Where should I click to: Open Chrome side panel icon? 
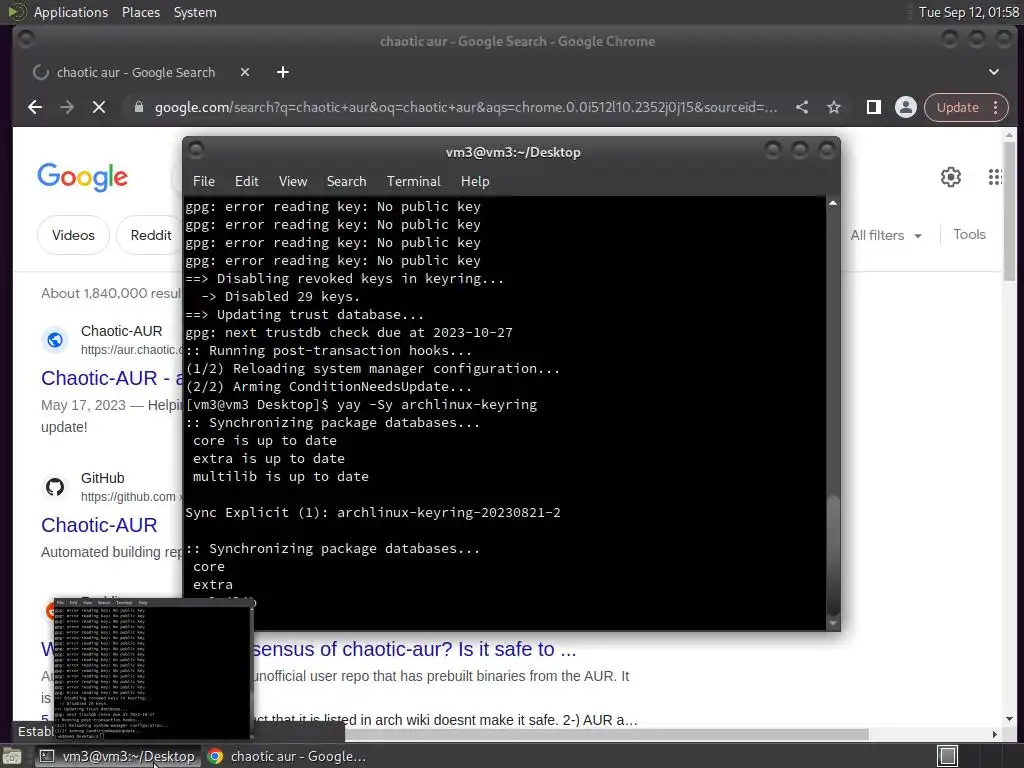874,107
